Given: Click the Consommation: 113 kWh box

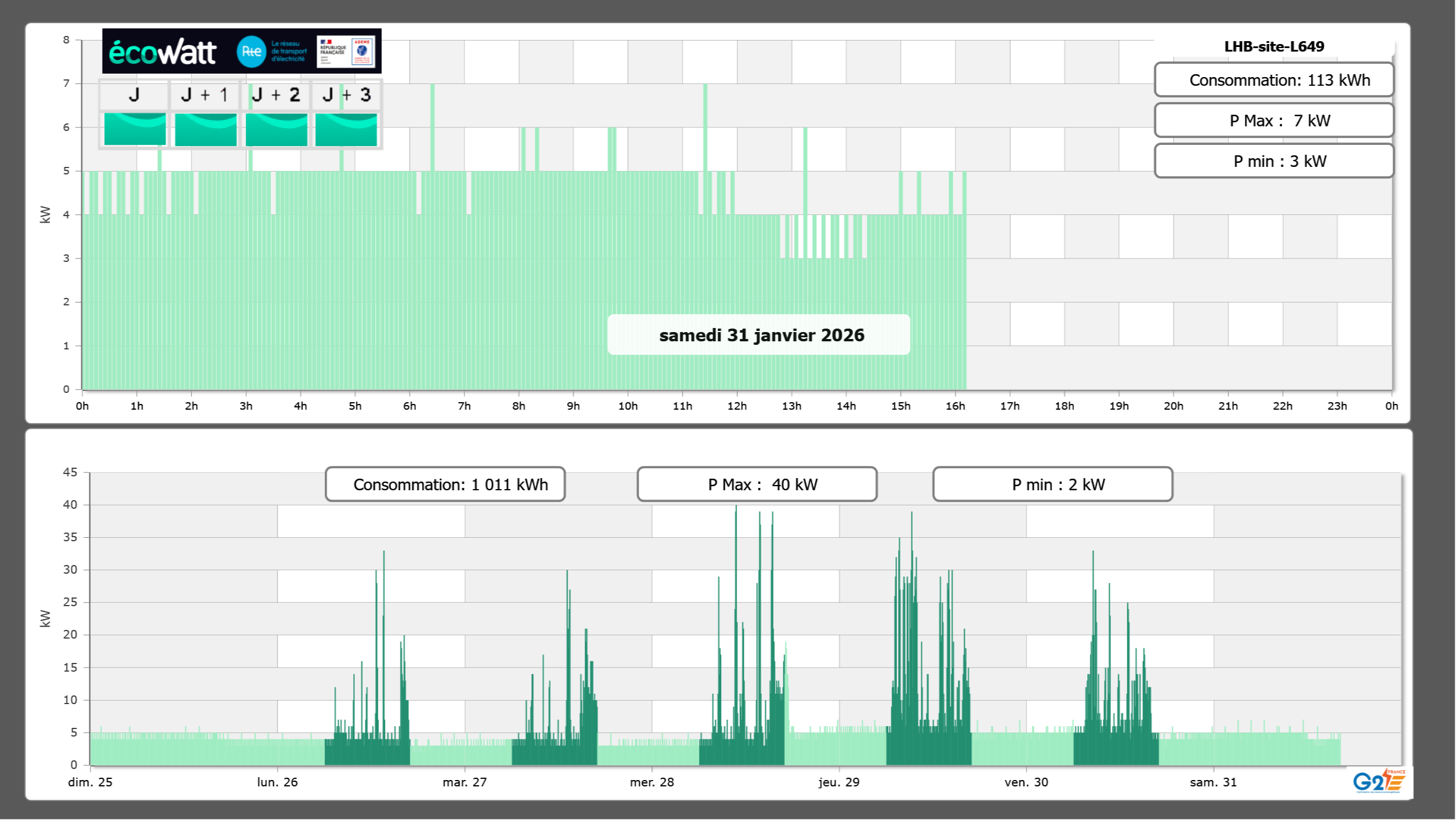Looking at the screenshot, I should pos(1273,80).
